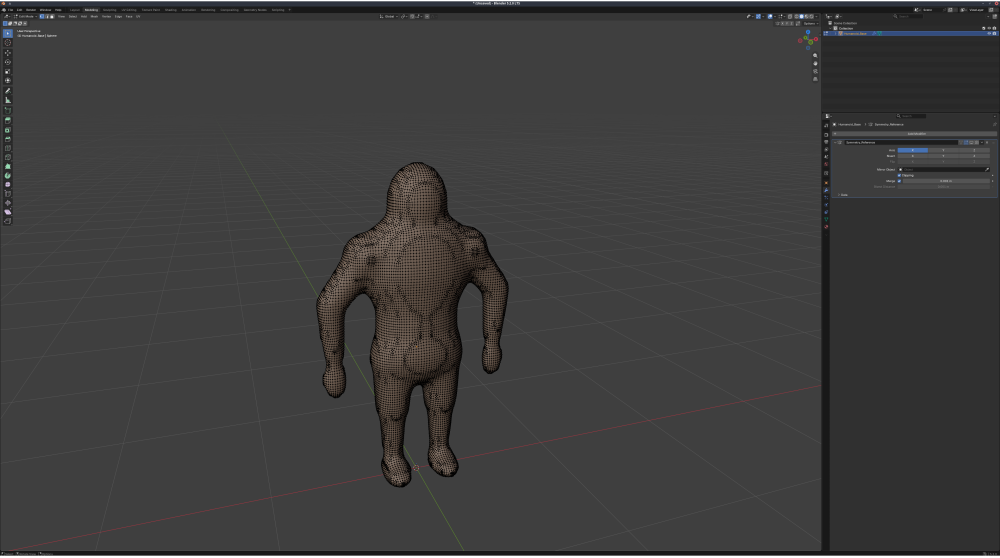Viewport: 1000px width, 558px height.
Task: Open viewport shading options dropdown arrow
Action: tap(816, 17)
